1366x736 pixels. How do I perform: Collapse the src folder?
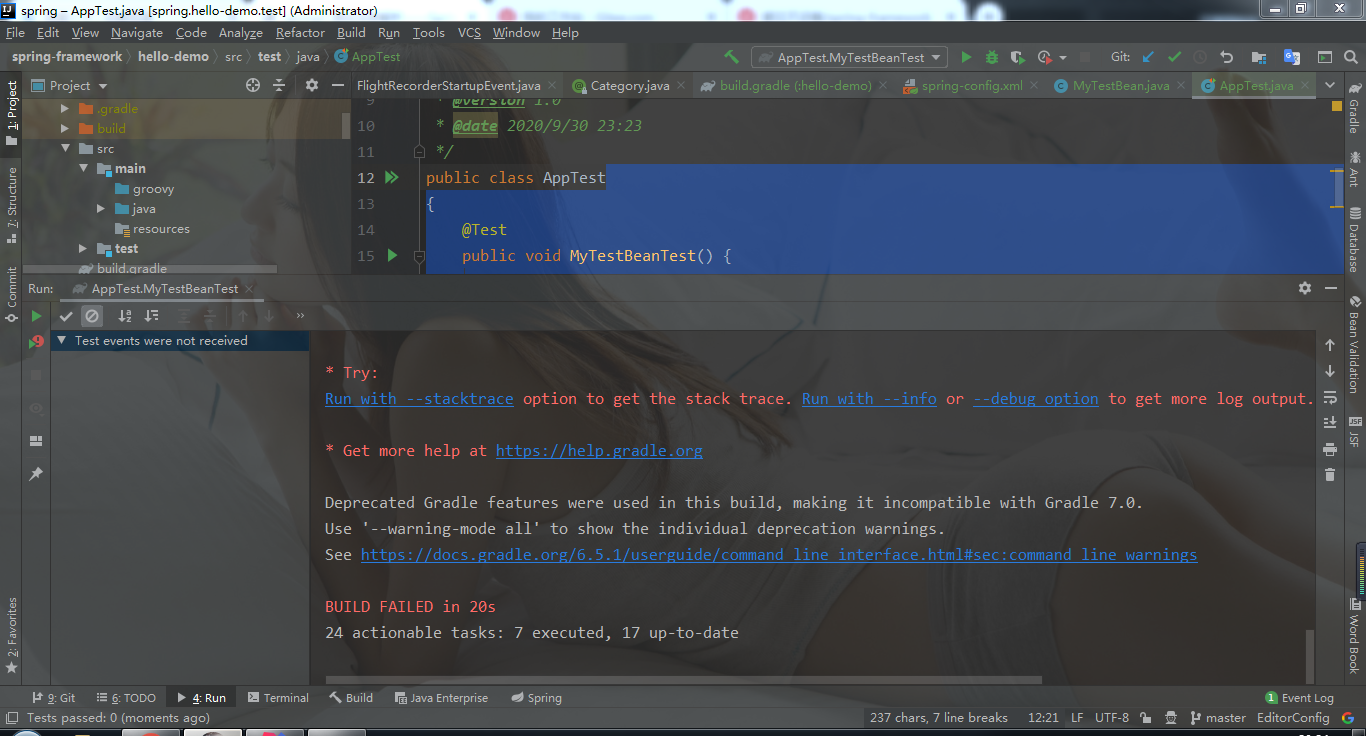click(66, 148)
